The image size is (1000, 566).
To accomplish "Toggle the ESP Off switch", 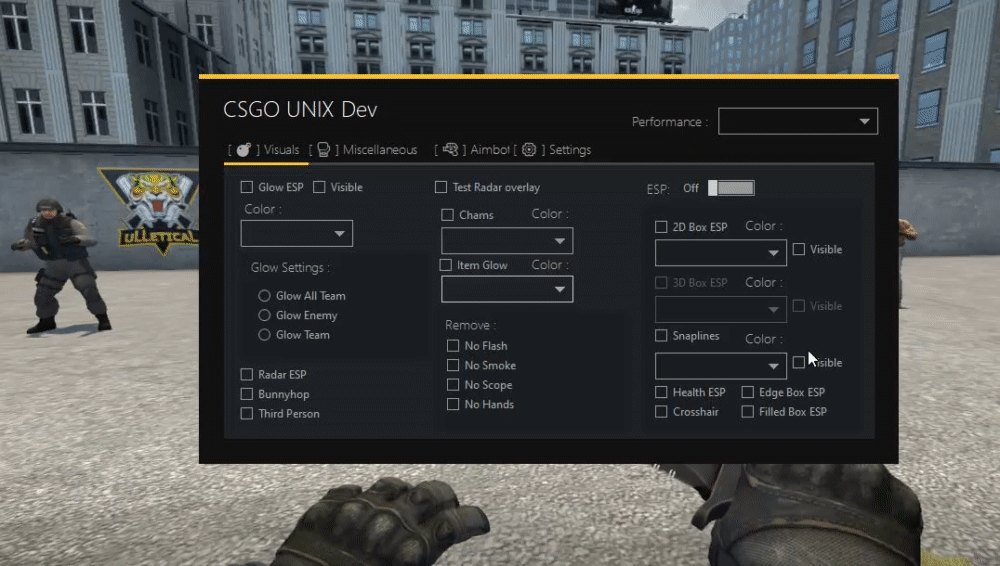I will point(731,188).
